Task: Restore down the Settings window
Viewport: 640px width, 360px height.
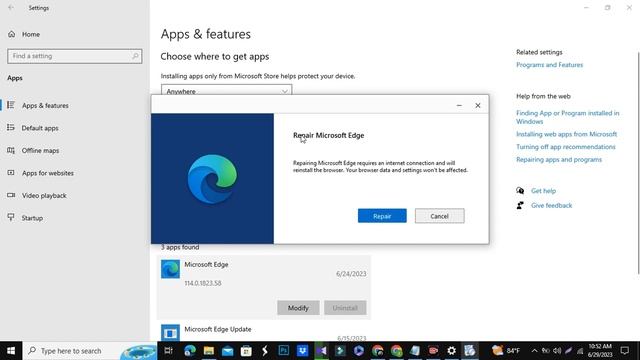Action: tap(607, 8)
